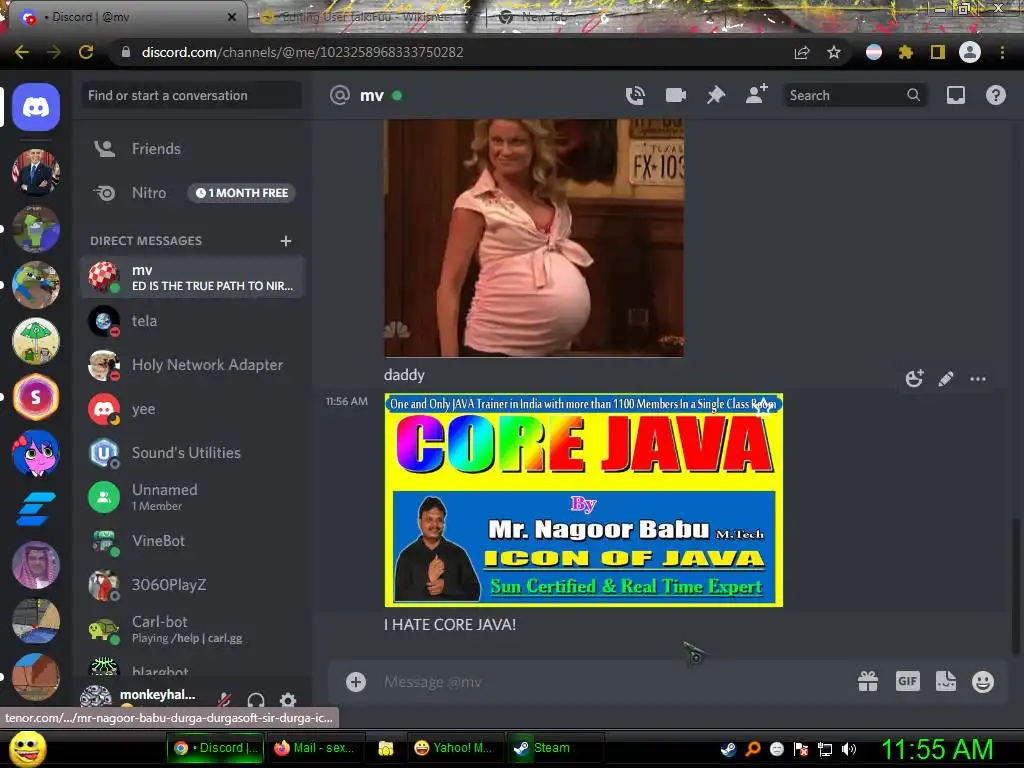1024x768 pixels.
Task: Open the Core Java GIF image
Action: point(584,500)
